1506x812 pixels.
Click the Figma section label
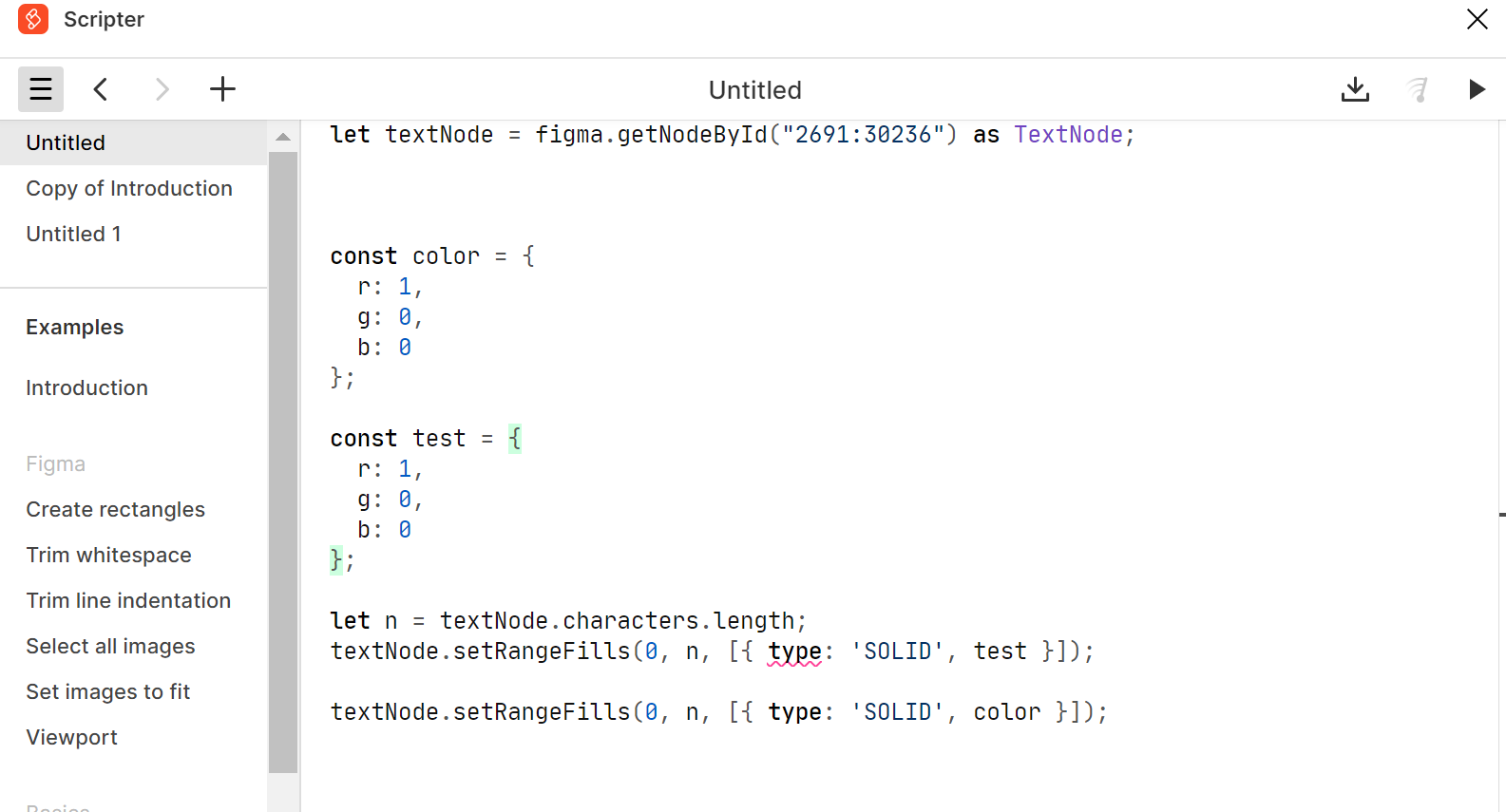pyautogui.click(x=56, y=463)
